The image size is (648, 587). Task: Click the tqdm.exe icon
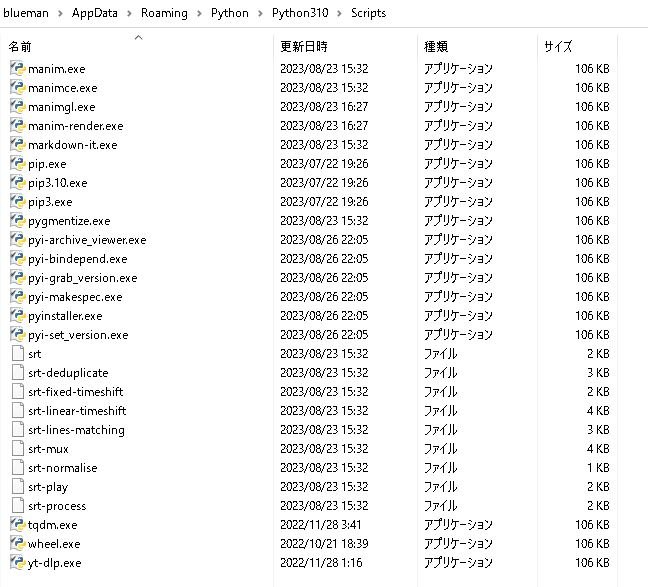click(x=18, y=525)
